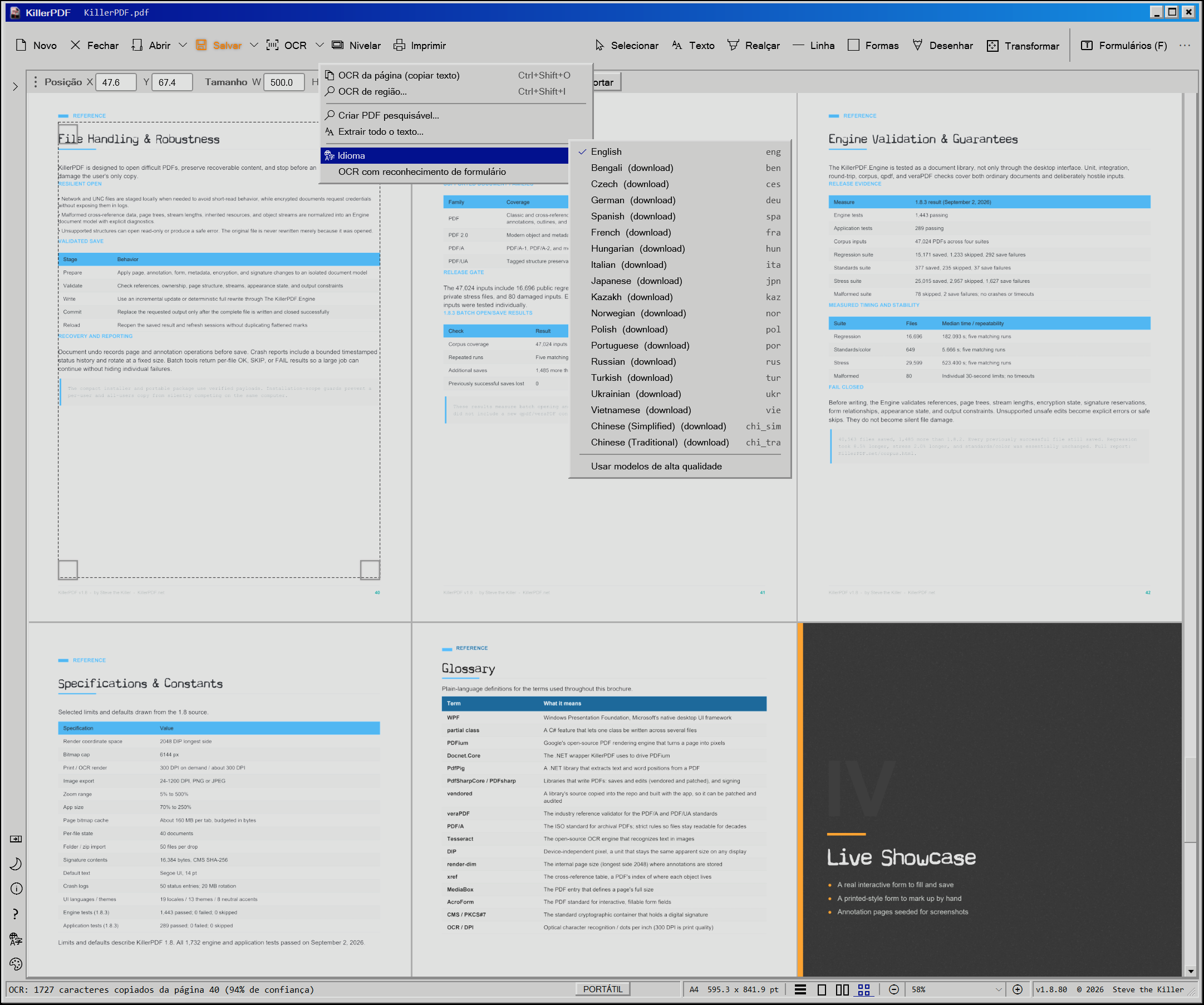Image resolution: width=1204 pixels, height=1005 pixels.
Task: Switch to continuous scroll view mode
Action: click(800, 989)
